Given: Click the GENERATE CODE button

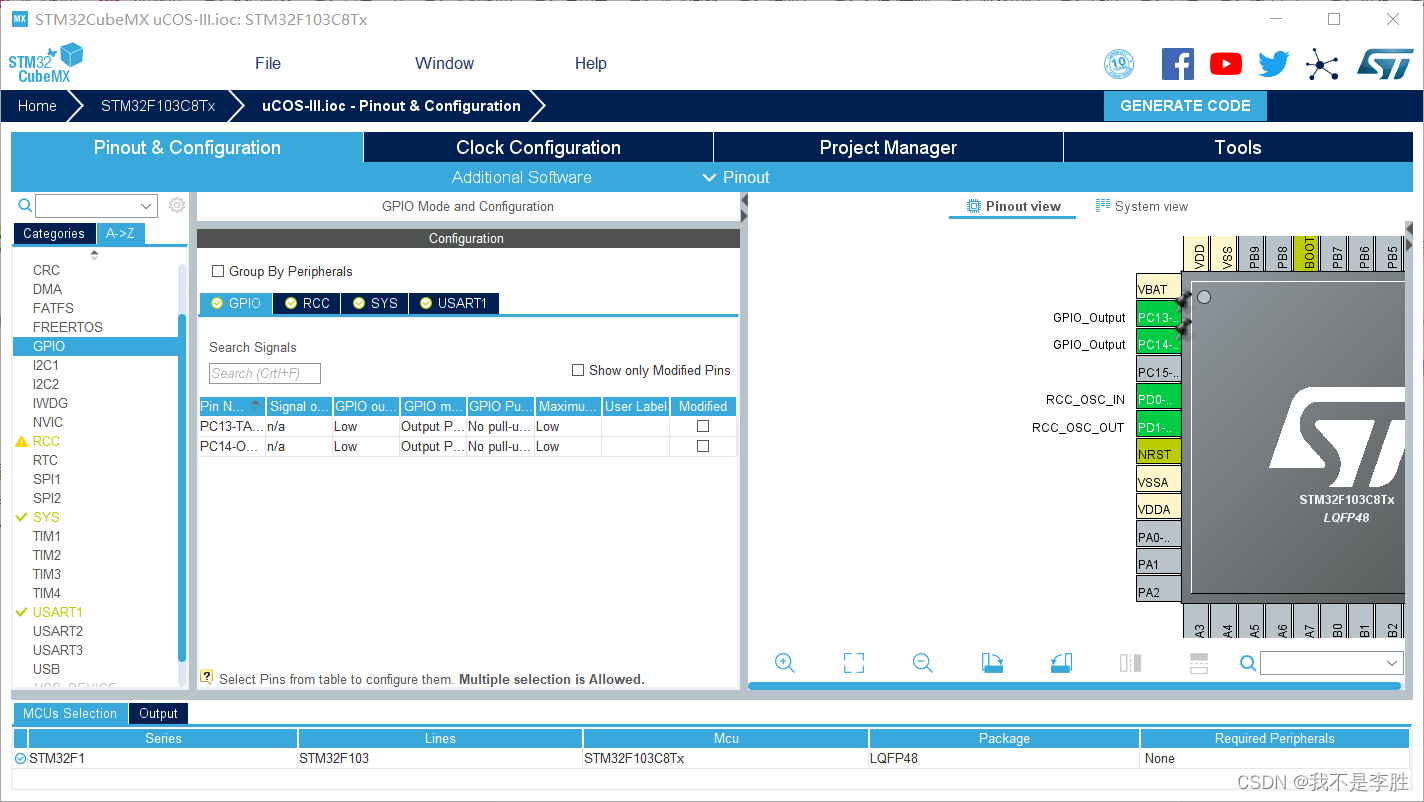Looking at the screenshot, I should coord(1185,106).
